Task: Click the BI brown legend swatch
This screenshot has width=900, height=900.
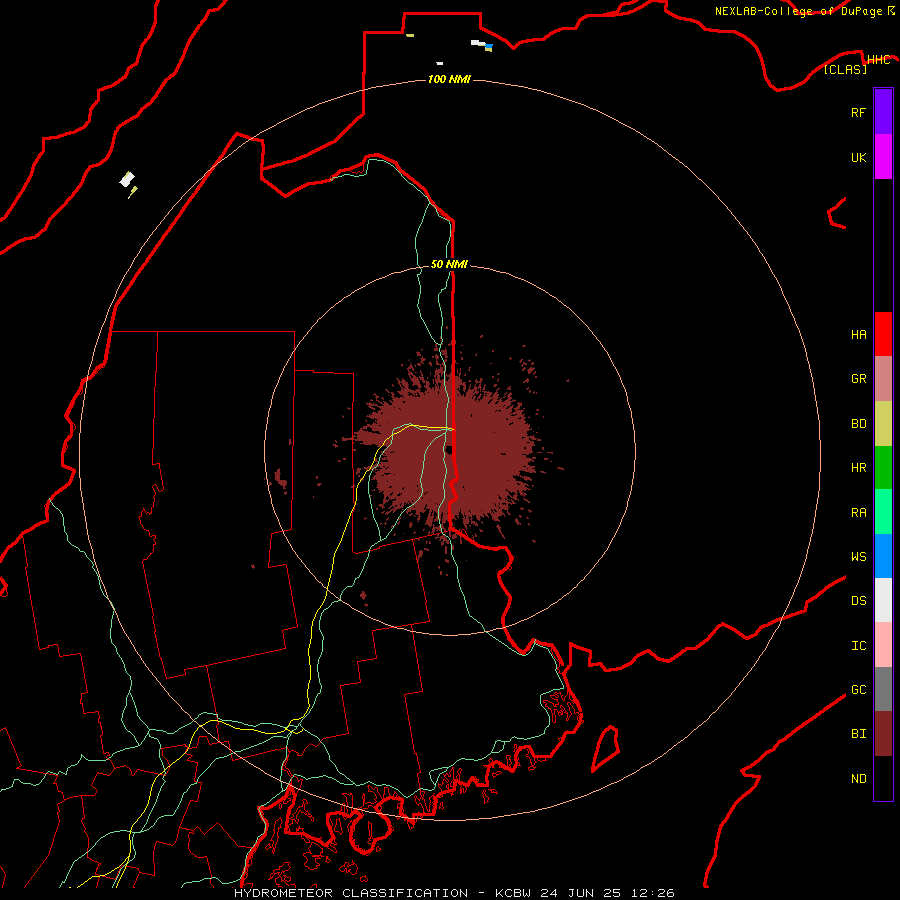Action: [x=883, y=734]
